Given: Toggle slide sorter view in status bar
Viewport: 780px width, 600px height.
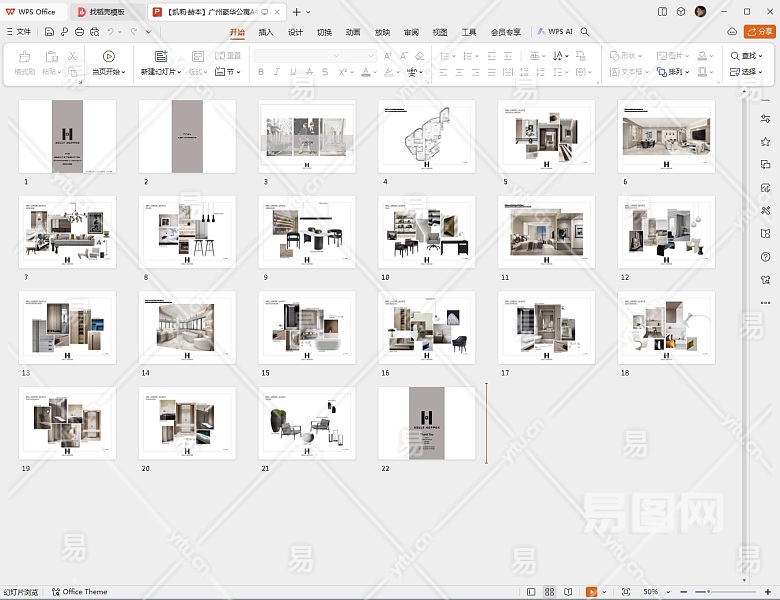Looking at the screenshot, I should coord(549,592).
